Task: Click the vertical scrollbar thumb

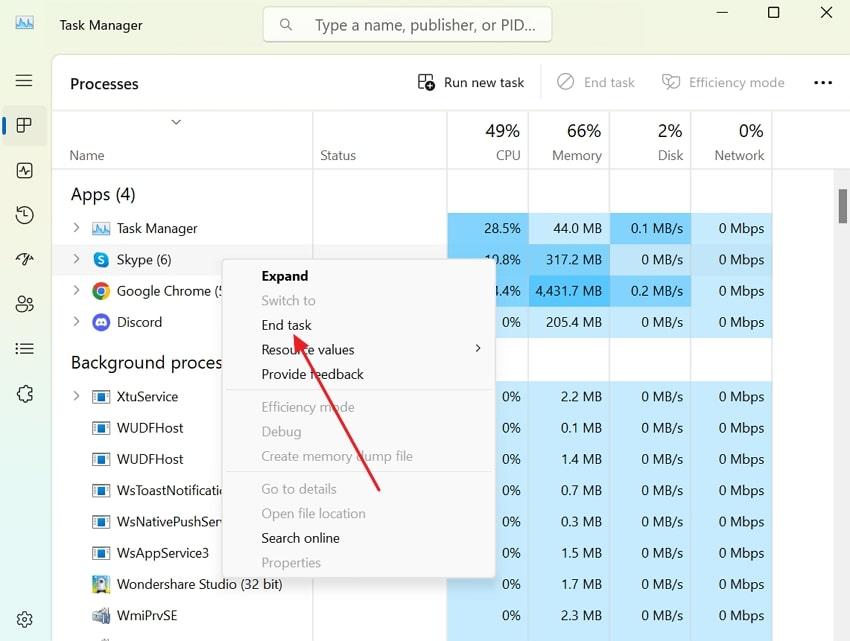Action: (842, 206)
